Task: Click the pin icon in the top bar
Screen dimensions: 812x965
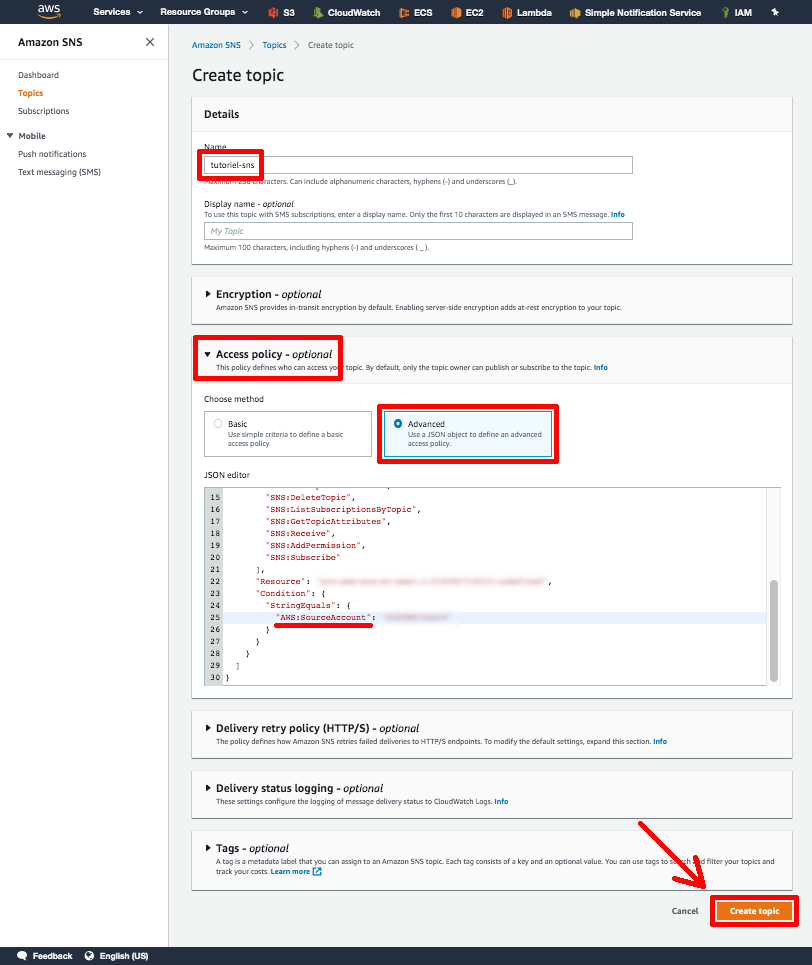Action: pyautogui.click(x=775, y=12)
